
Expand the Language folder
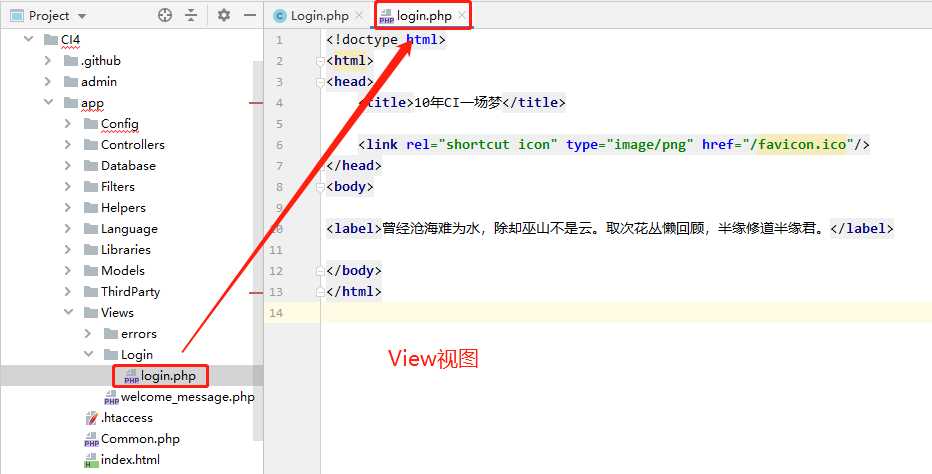click(68, 228)
